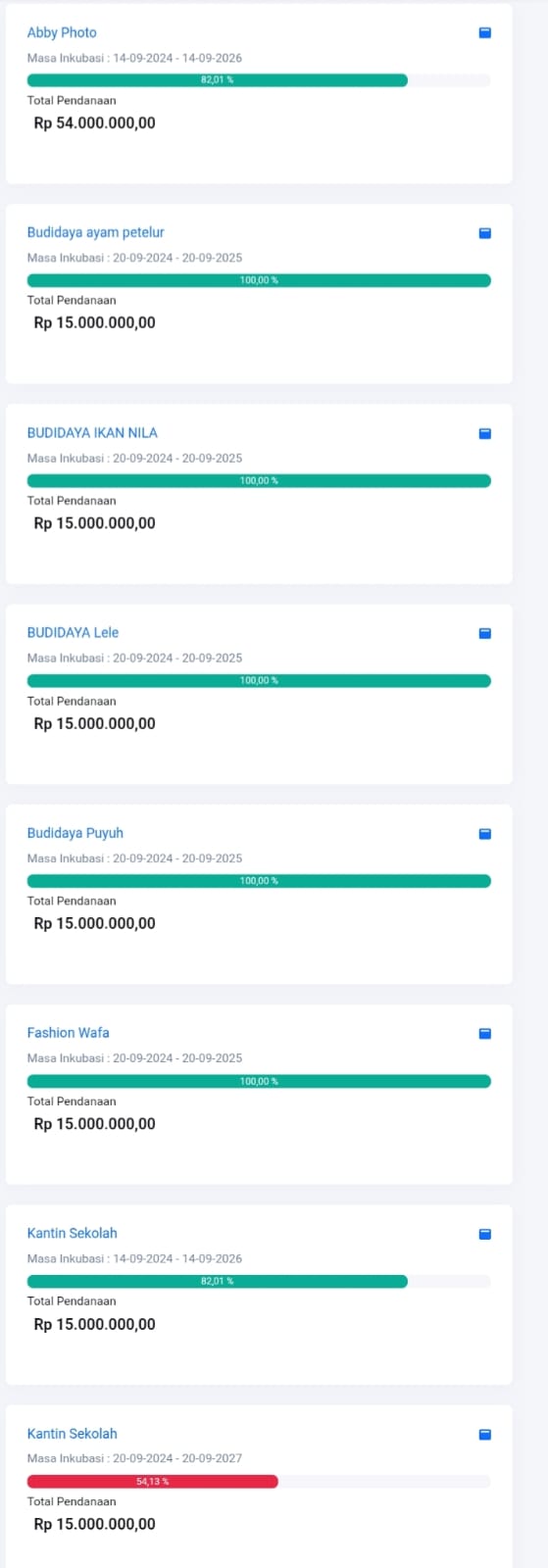Image resolution: width=548 pixels, height=1568 pixels.
Task: Click blue icon on Budidaya Puyuh card
Action: [x=484, y=834]
